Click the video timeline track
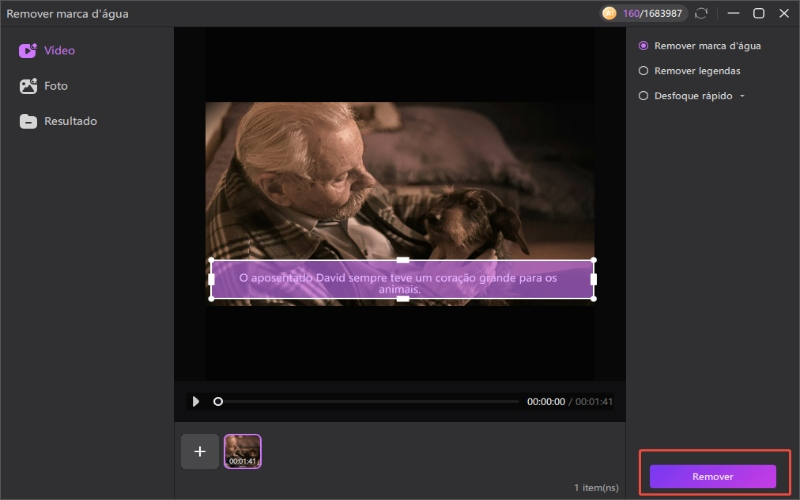This screenshot has height=500, width=800. click(368, 402)
